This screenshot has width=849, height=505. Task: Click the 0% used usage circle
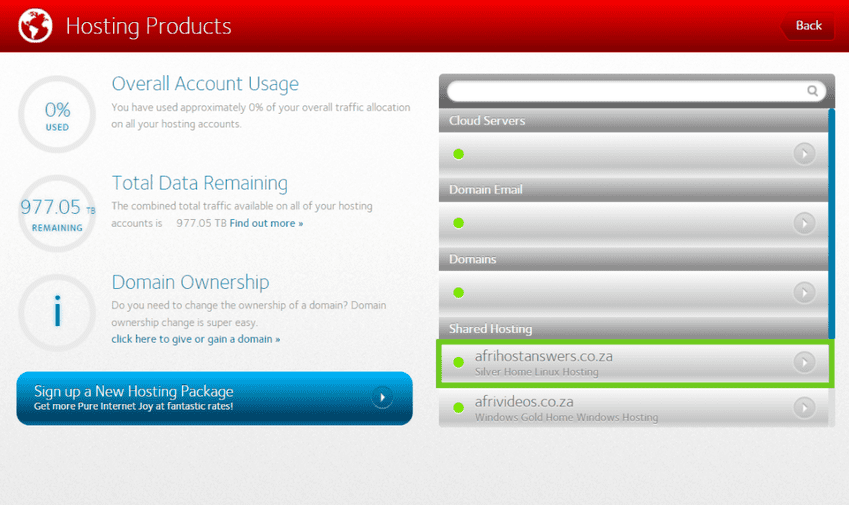tap(57, 114)
